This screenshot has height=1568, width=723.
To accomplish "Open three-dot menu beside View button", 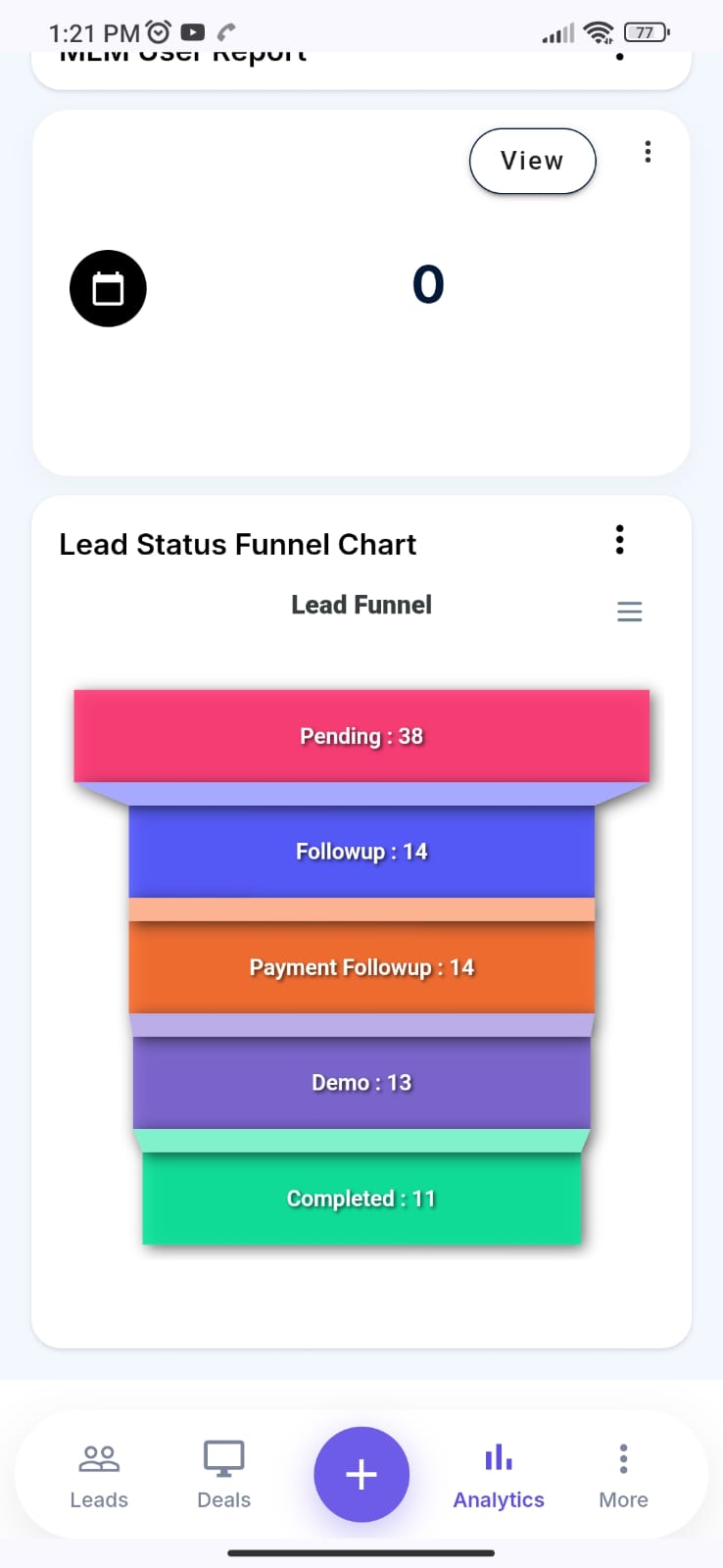I will point(648,152).
